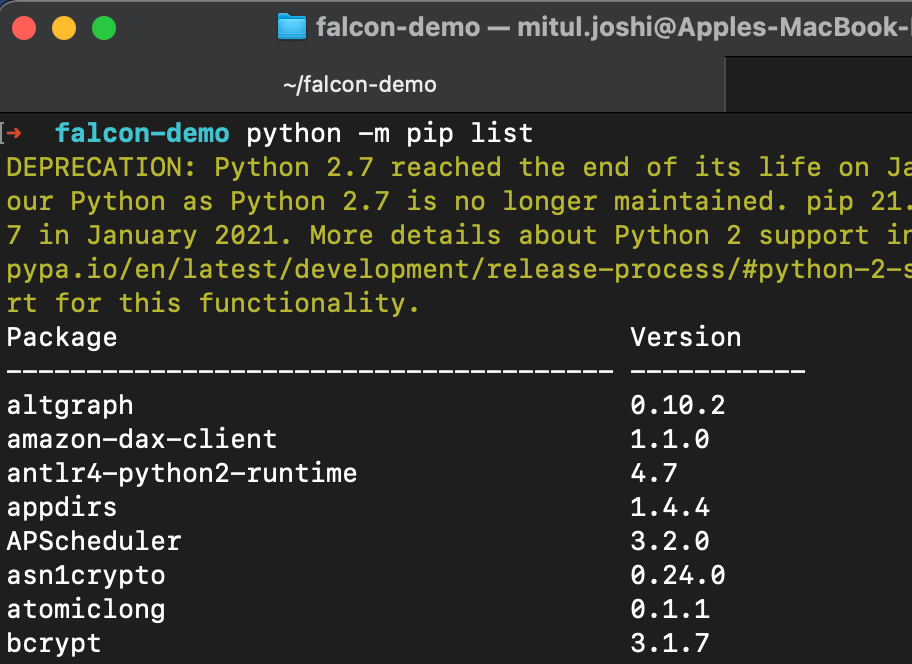Screen dimensions: 912x664
Task: Close the terminal window with red button
Action: tap(24, 28)
